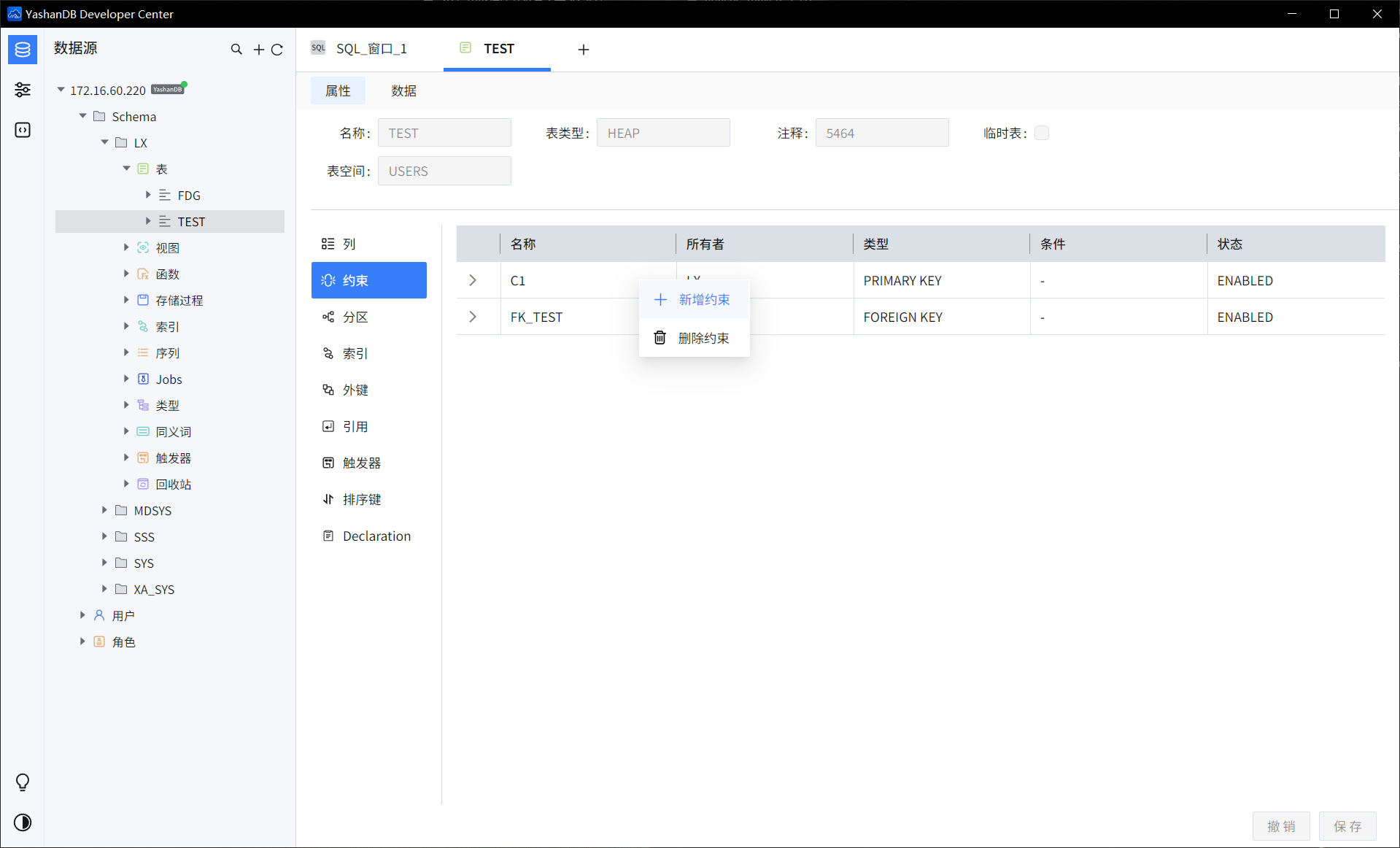The width and height of the screenshot is (1400, 848).
Task: Click the lightbulb icon at bottom left
Action: (22, 782)
